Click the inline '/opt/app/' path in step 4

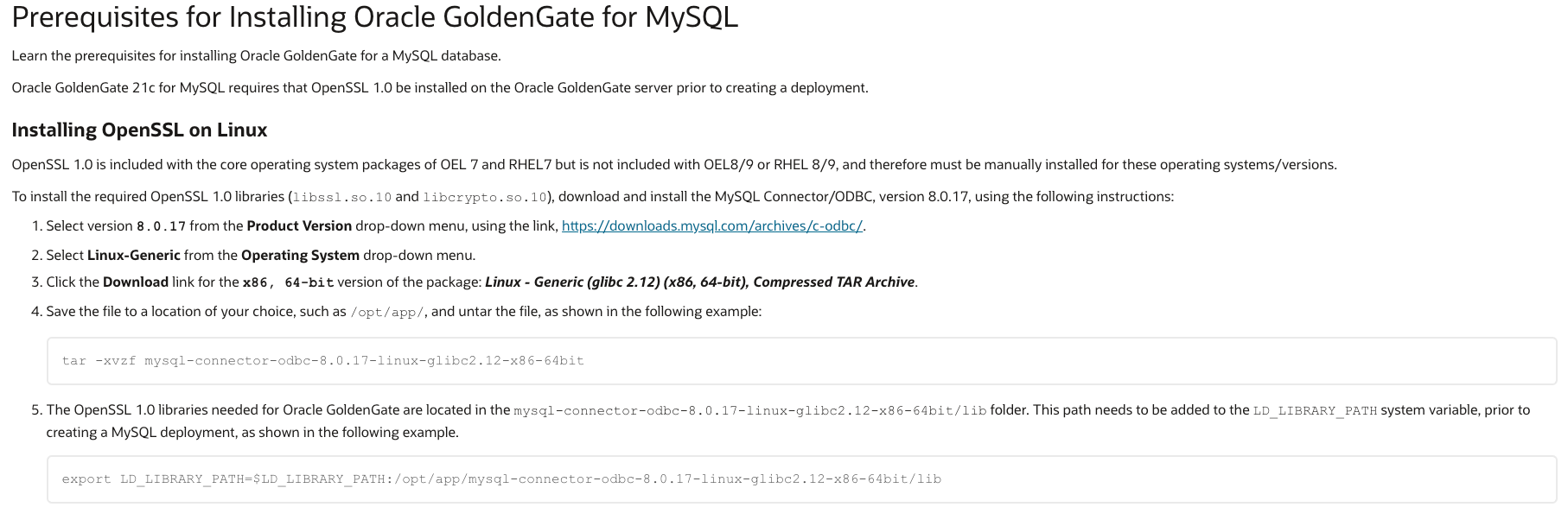click(x=387, y=313)
